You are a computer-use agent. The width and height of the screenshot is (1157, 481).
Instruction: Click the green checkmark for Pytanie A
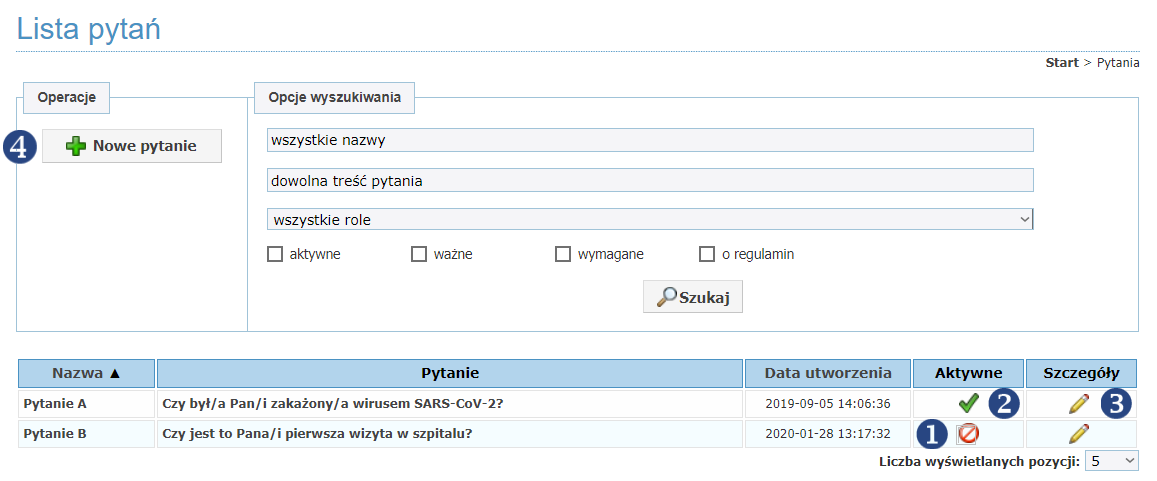(968, 404)
